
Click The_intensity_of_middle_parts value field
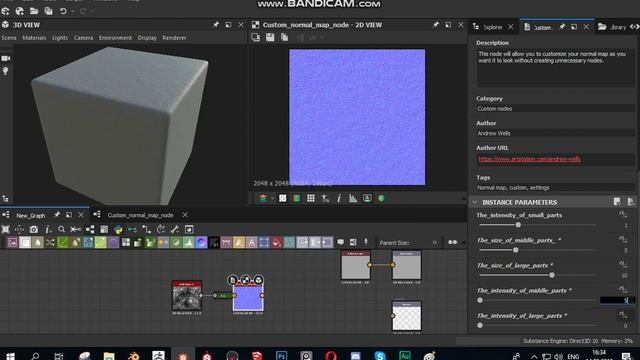(x=617, y=300)
